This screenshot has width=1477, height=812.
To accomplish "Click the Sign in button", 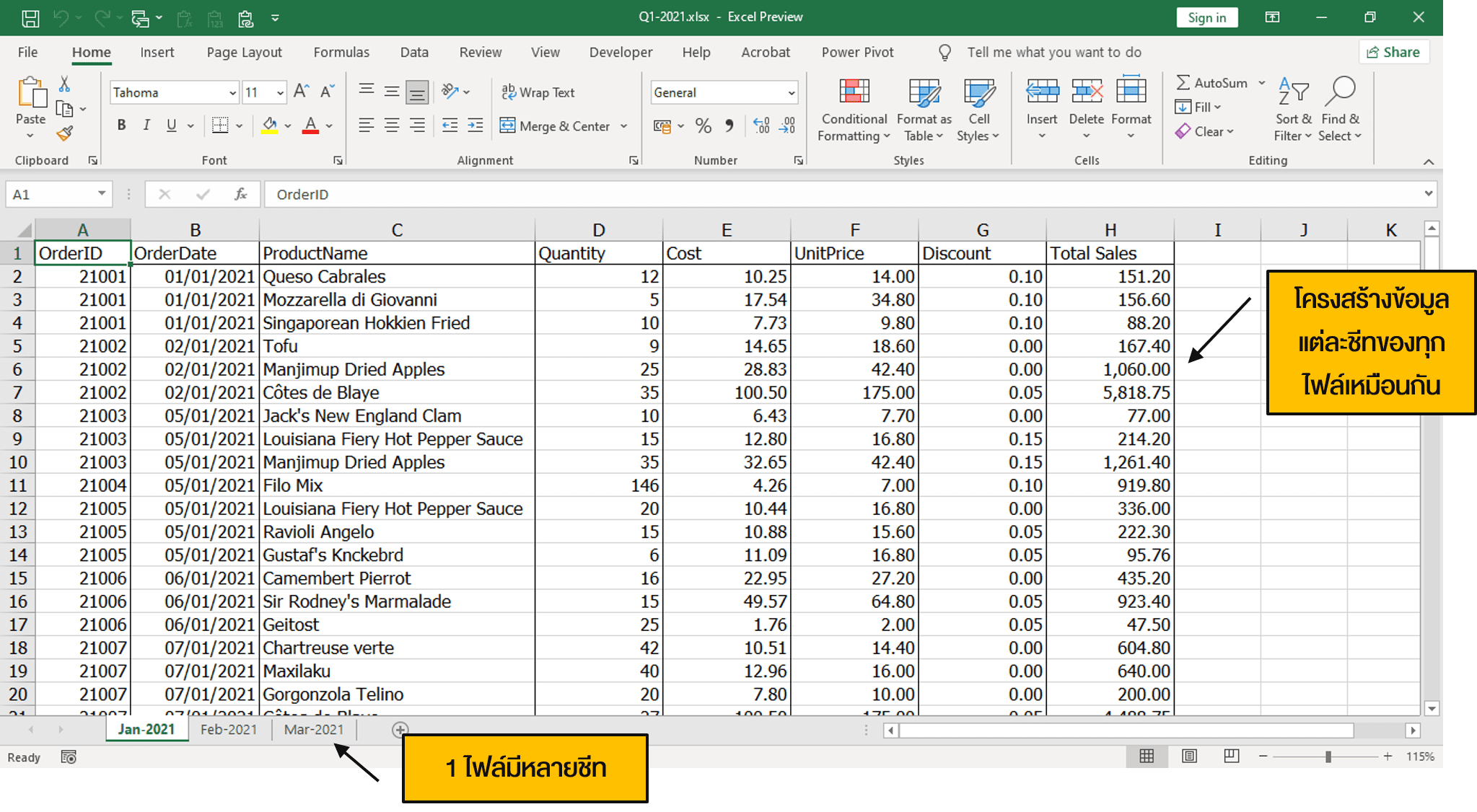I will (1206, 17).
